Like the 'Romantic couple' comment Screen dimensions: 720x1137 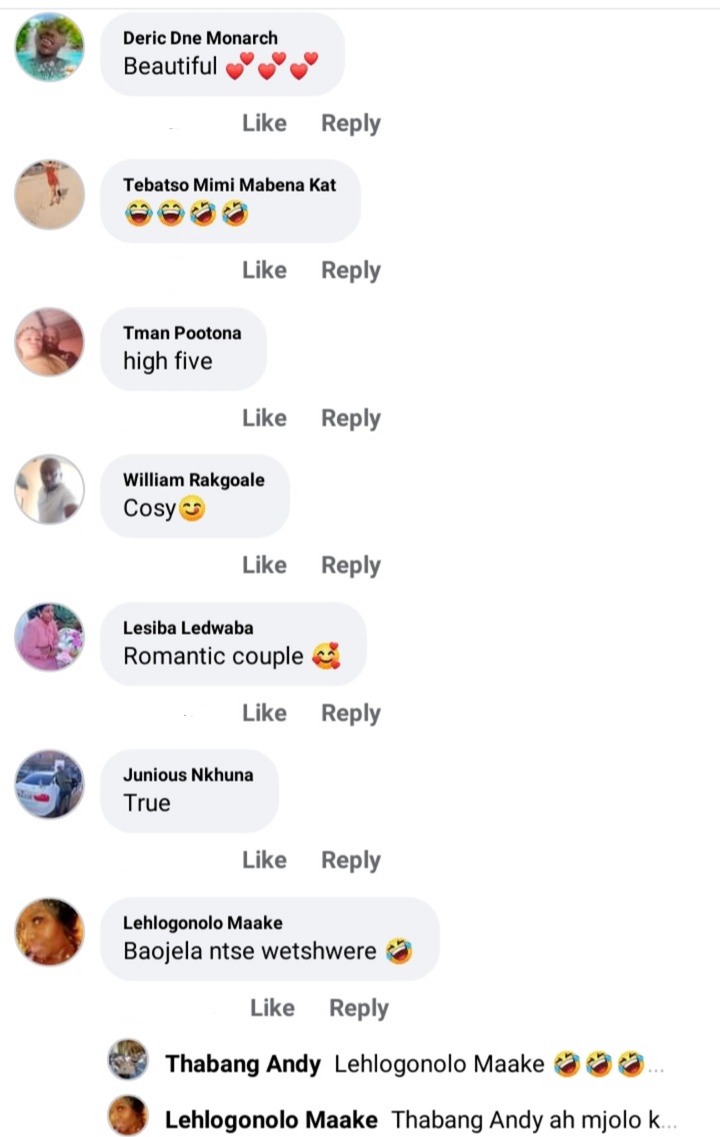[265, 714]
